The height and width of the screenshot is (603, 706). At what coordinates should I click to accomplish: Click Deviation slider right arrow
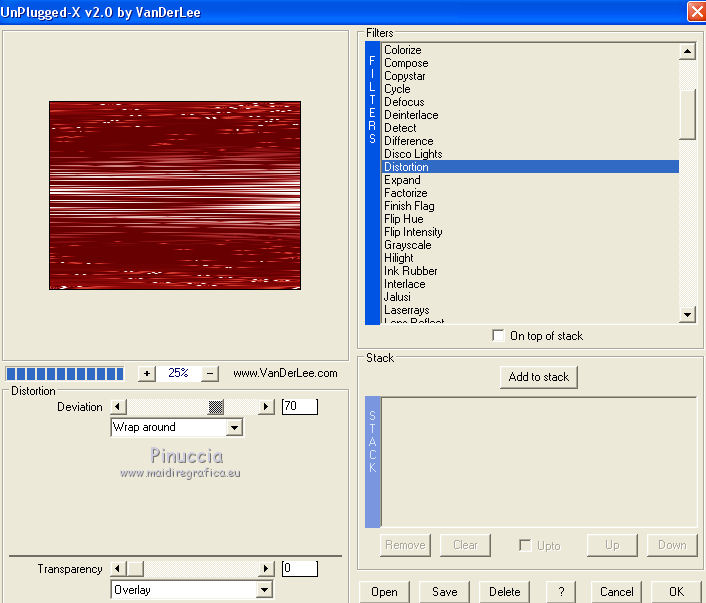click(x=266, y=407)
